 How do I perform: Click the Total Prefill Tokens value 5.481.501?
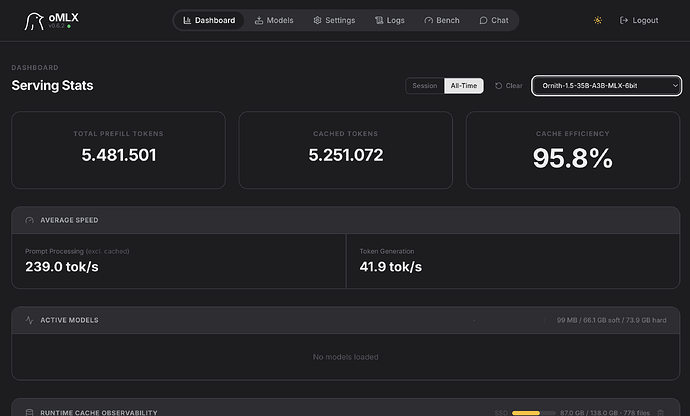pyautogui.click(x=119, y=155)
